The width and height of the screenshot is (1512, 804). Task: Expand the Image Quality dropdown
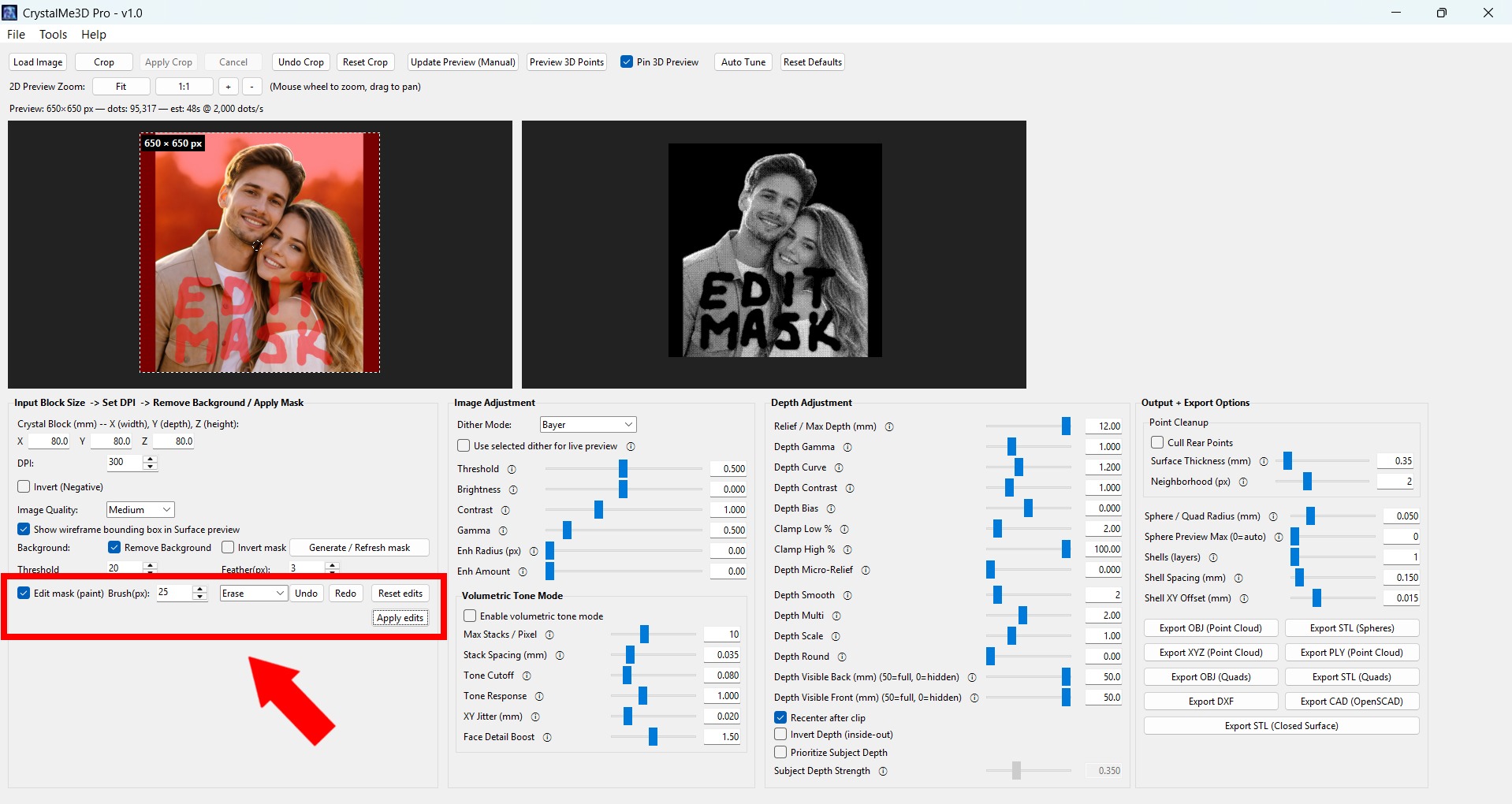click(140, 510)
